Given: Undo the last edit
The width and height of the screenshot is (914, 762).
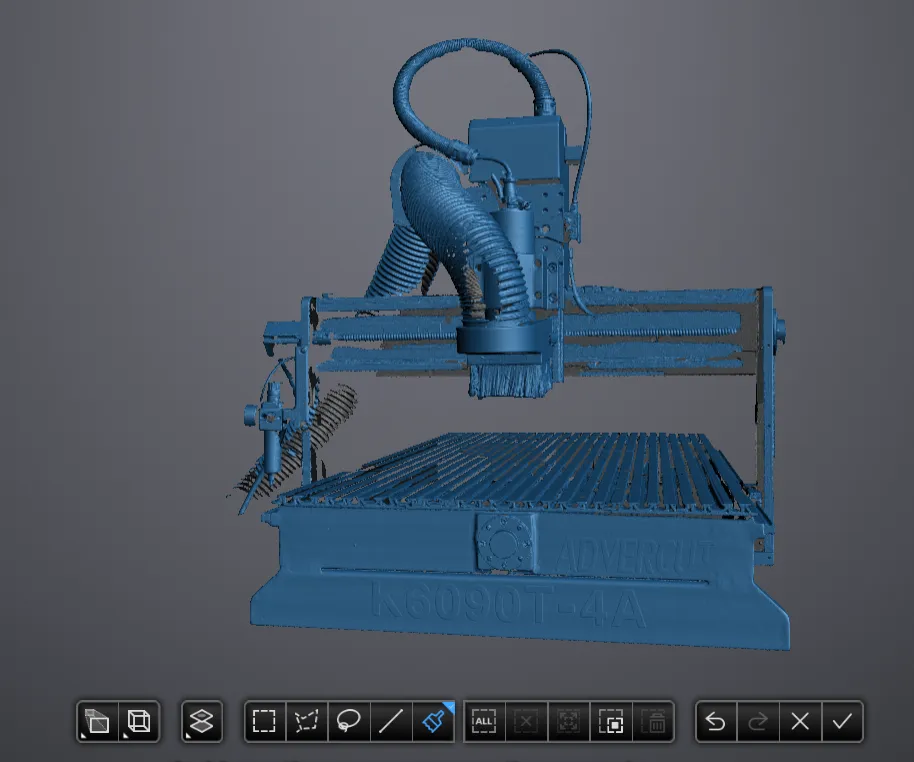Looking at the screenshot, I should tap(715, 721).
